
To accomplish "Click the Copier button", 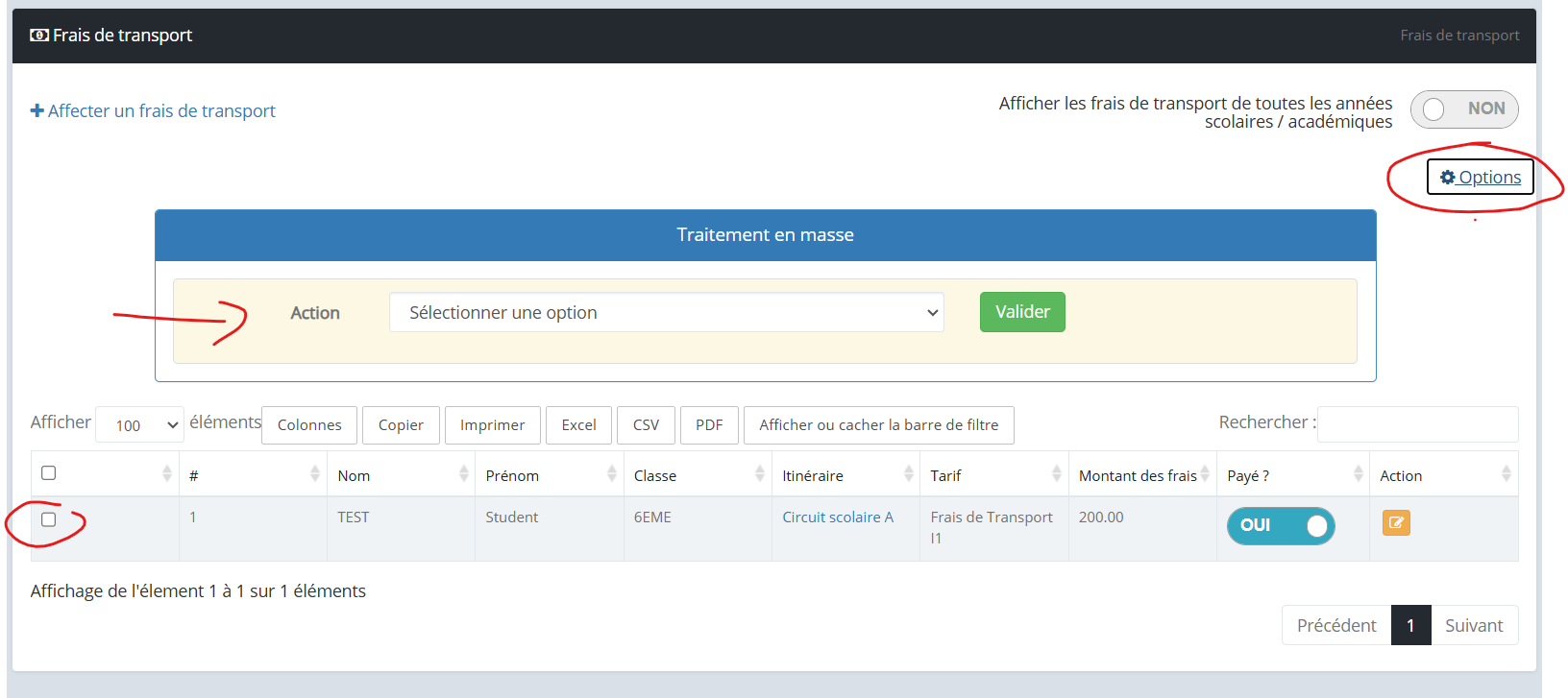I will click(401, 425).
